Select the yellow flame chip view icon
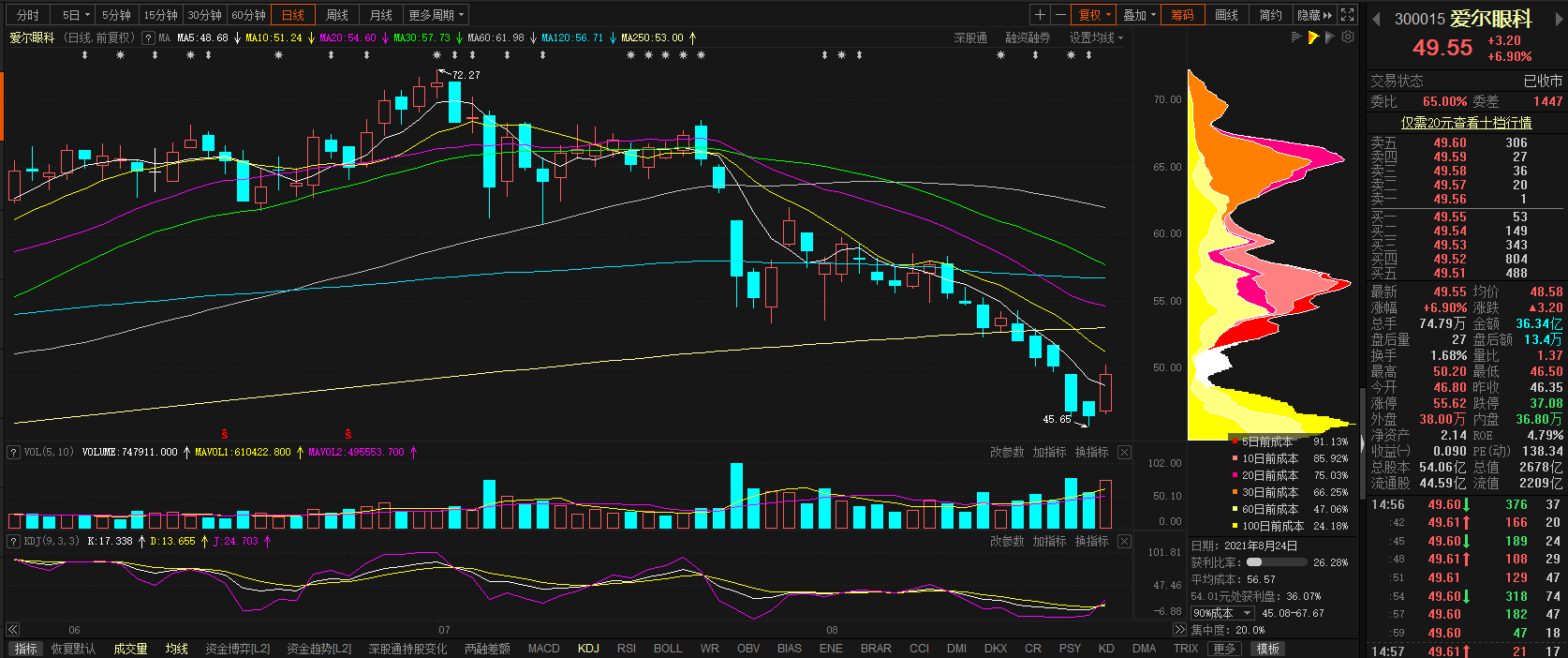 point(1313,37)
